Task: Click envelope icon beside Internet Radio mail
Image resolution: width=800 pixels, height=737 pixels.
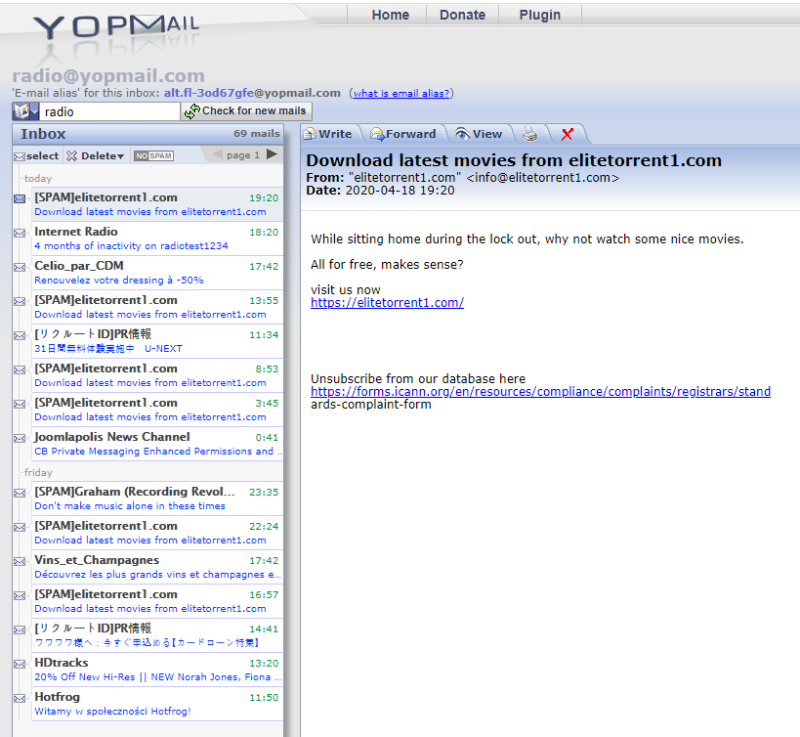Action: point(20,233)
